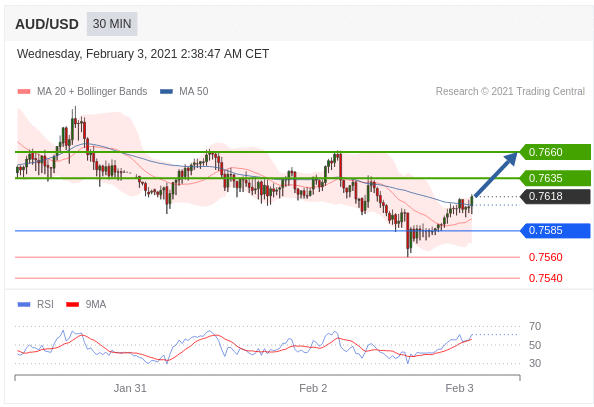Click the Wednesday February 3 timestamp text

pos(143,54)
